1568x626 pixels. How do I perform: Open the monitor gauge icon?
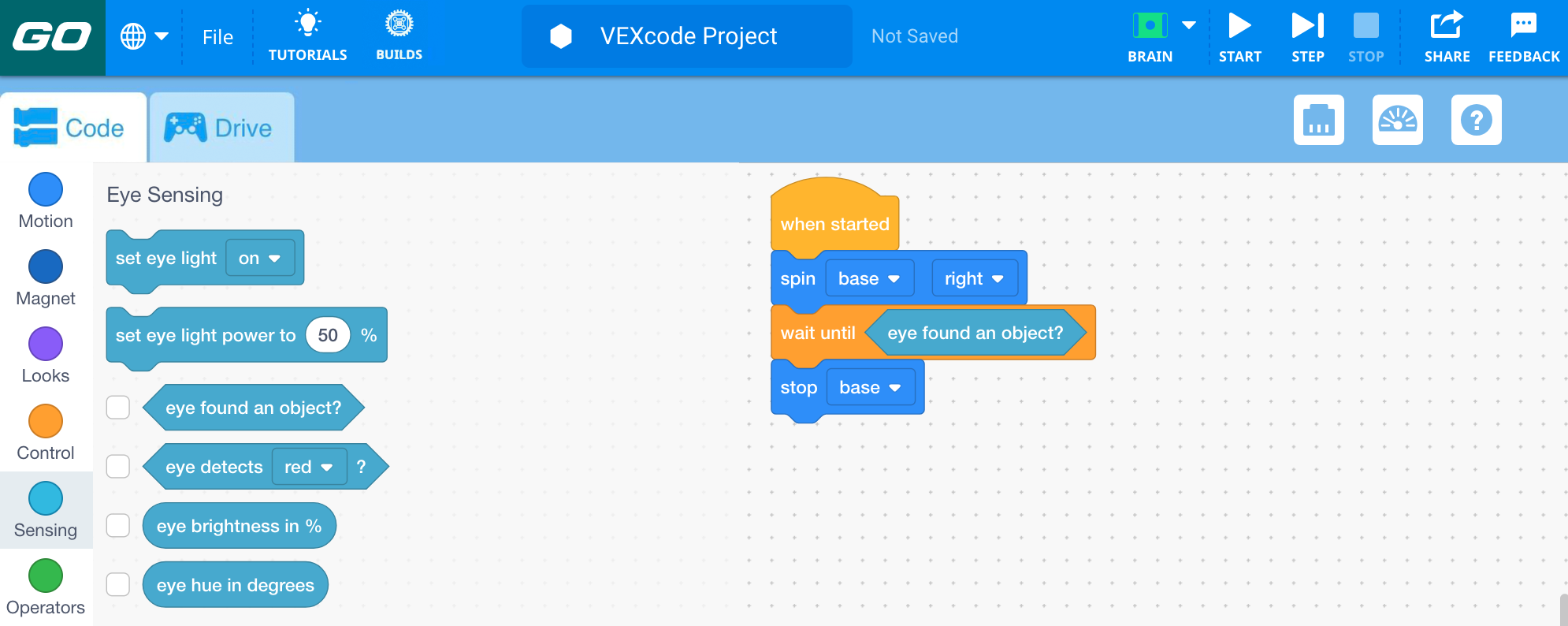tap(1397, 120)
